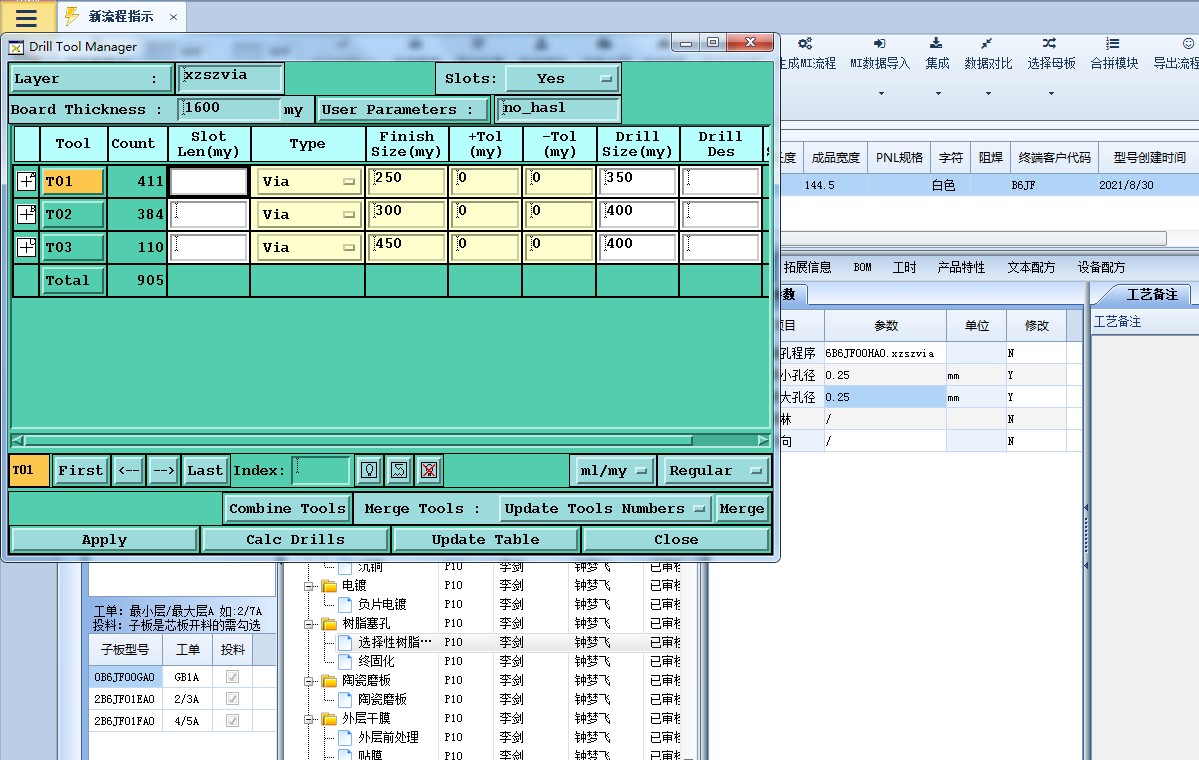1199x760 pixels.
Task: Click the 电镀 folder icon in the tree
Action: tap(330, 586)
